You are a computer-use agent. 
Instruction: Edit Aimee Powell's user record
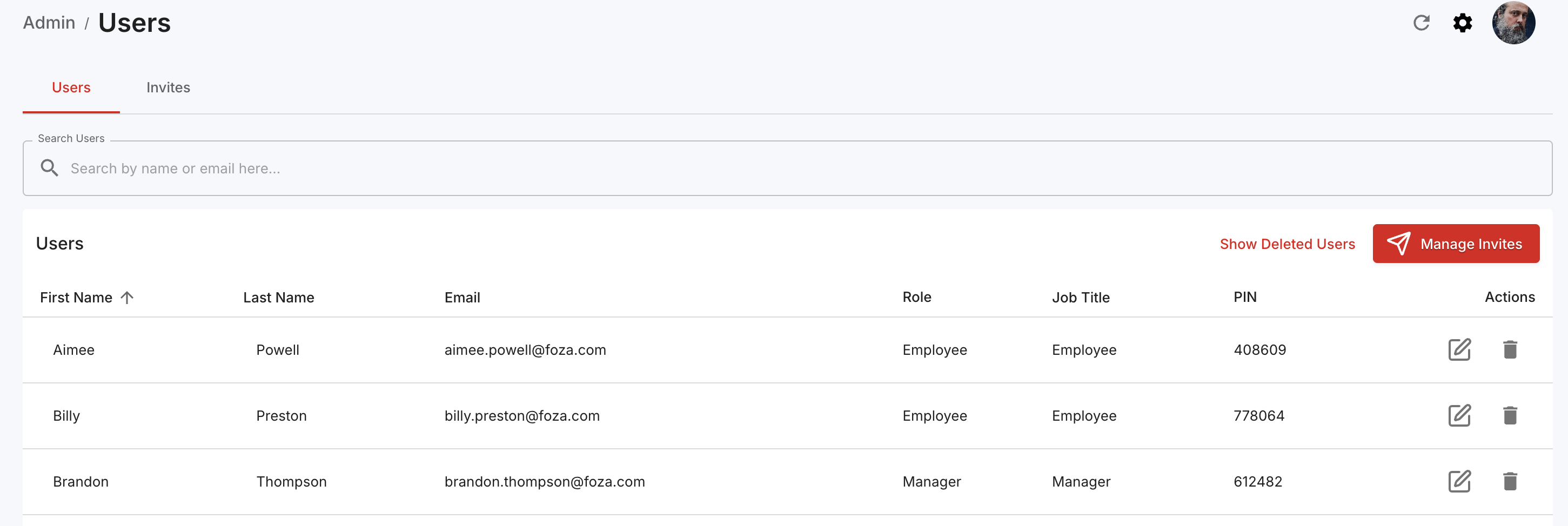point(1459,349)
